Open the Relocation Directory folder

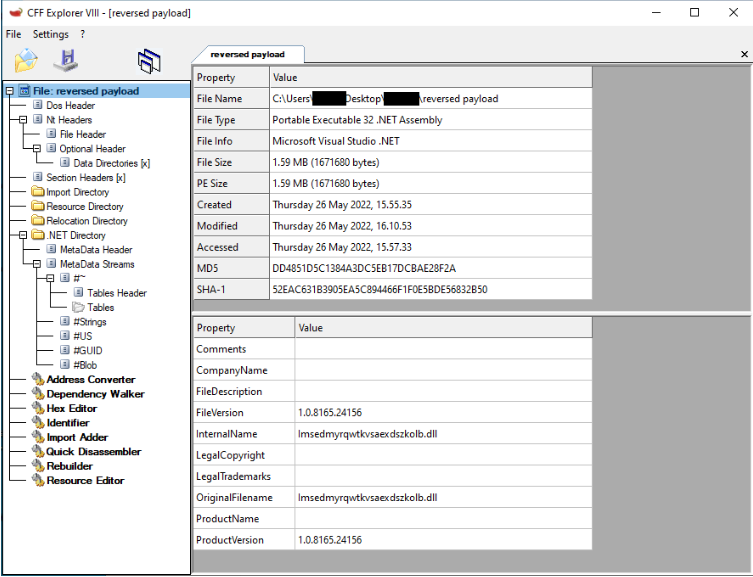pyautogui.click(x=87, y=221)
